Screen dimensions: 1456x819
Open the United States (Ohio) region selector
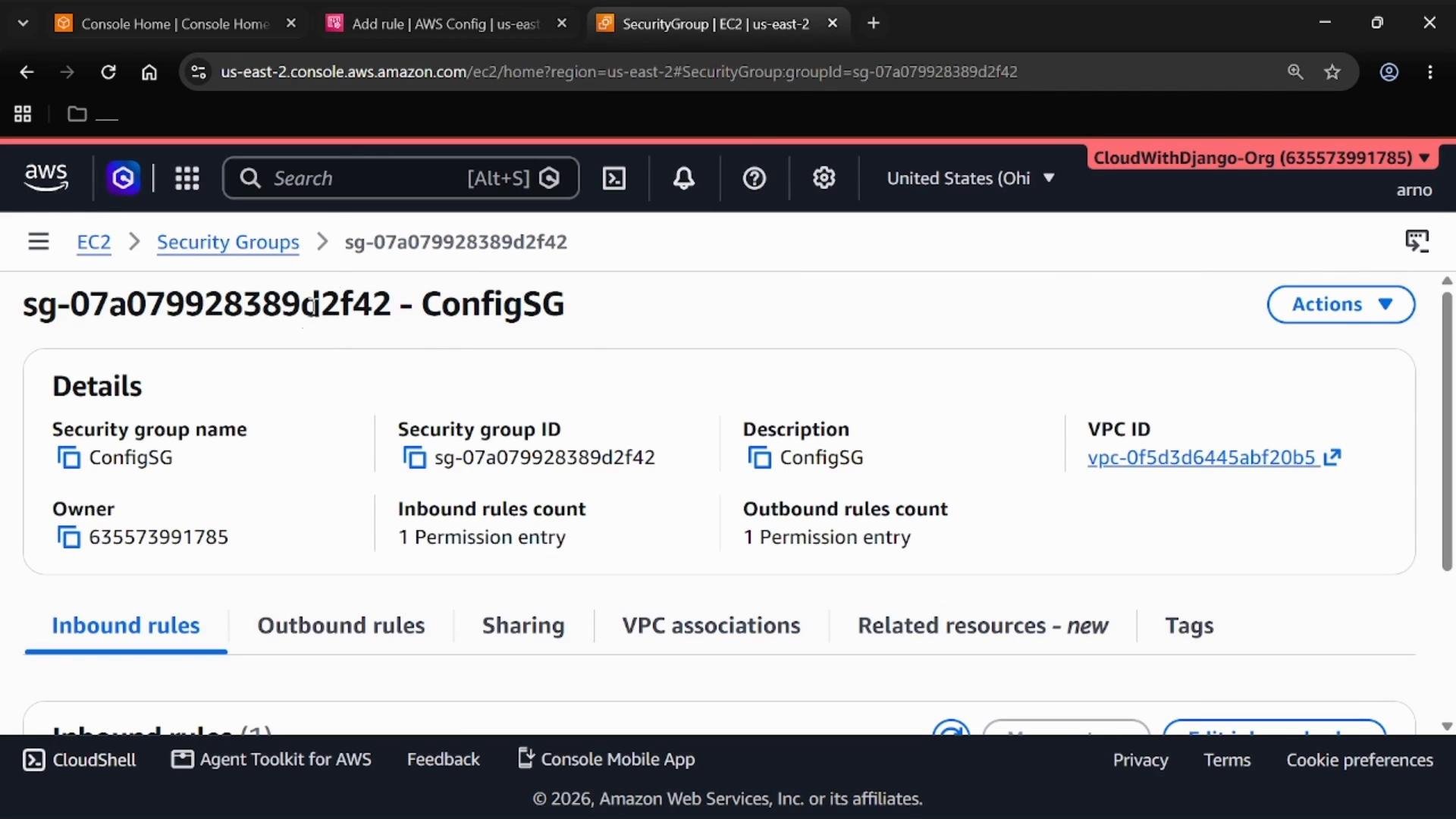coord(971,178)
